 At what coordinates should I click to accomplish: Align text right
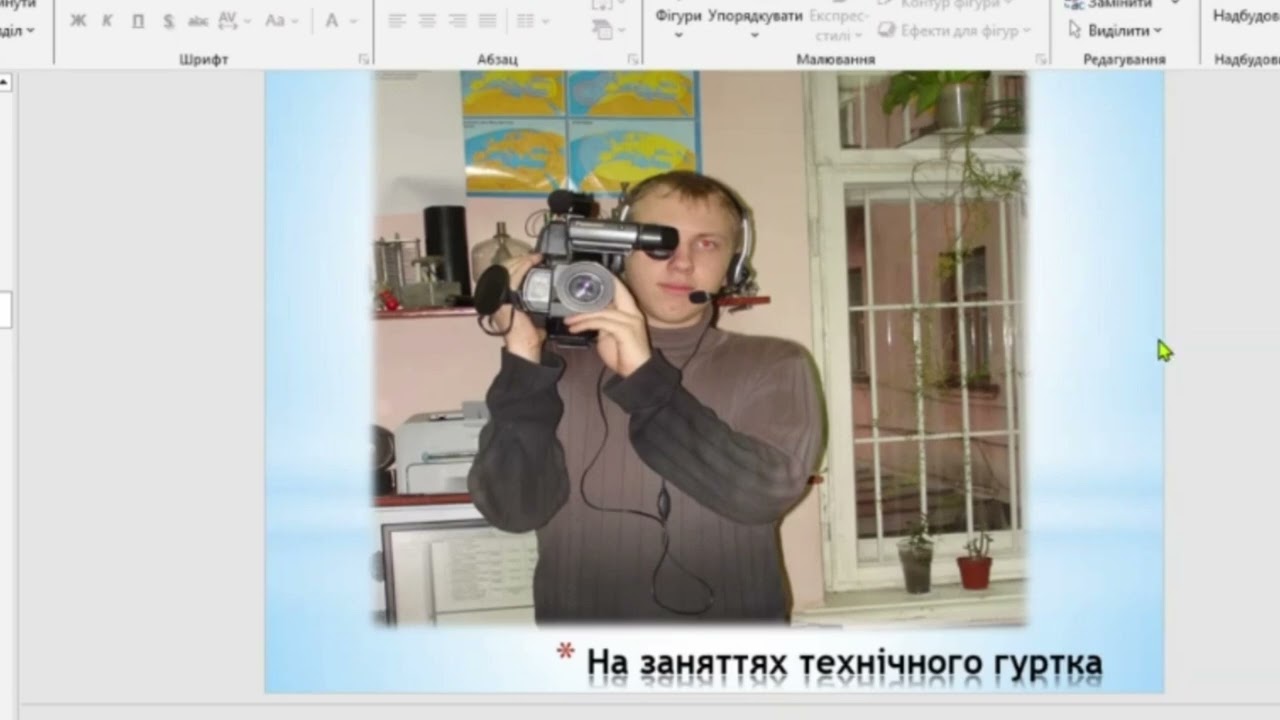pos(457,20)
